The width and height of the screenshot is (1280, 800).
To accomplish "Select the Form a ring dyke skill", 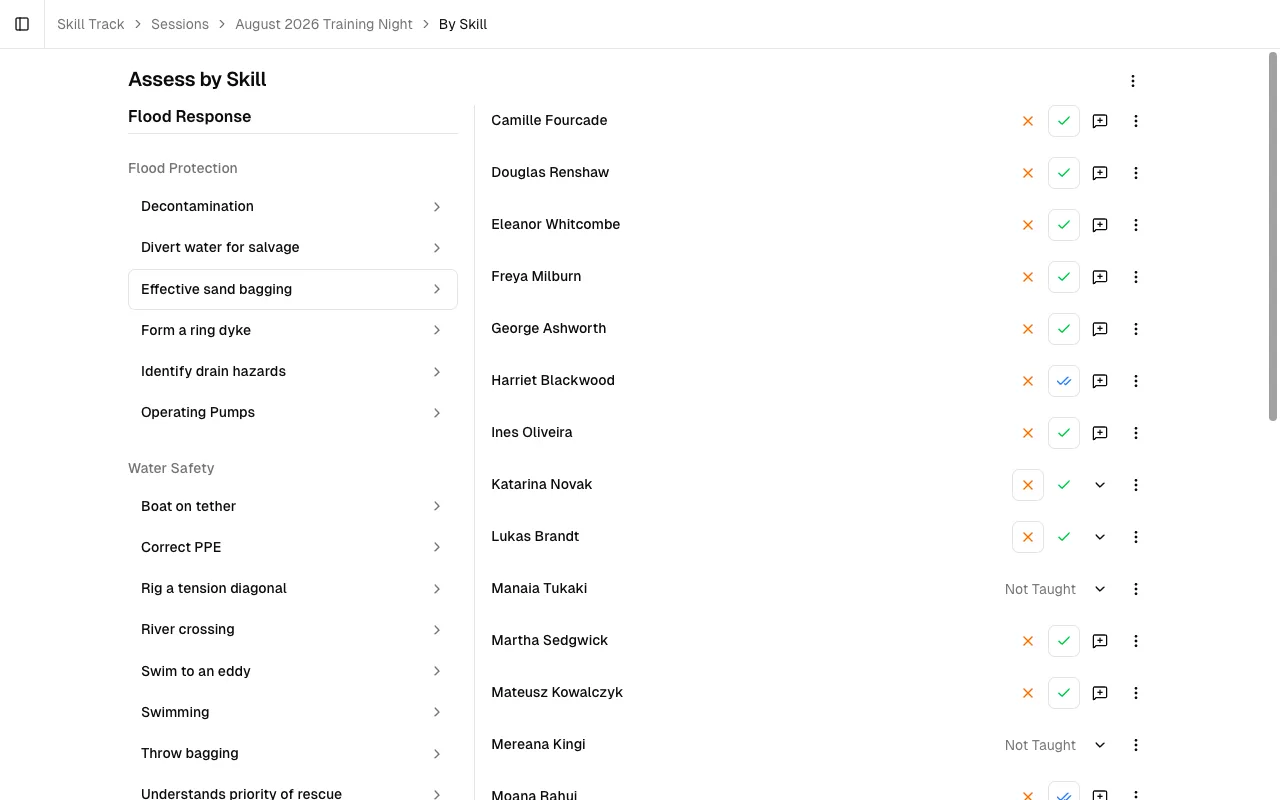I will coord(293,330).
